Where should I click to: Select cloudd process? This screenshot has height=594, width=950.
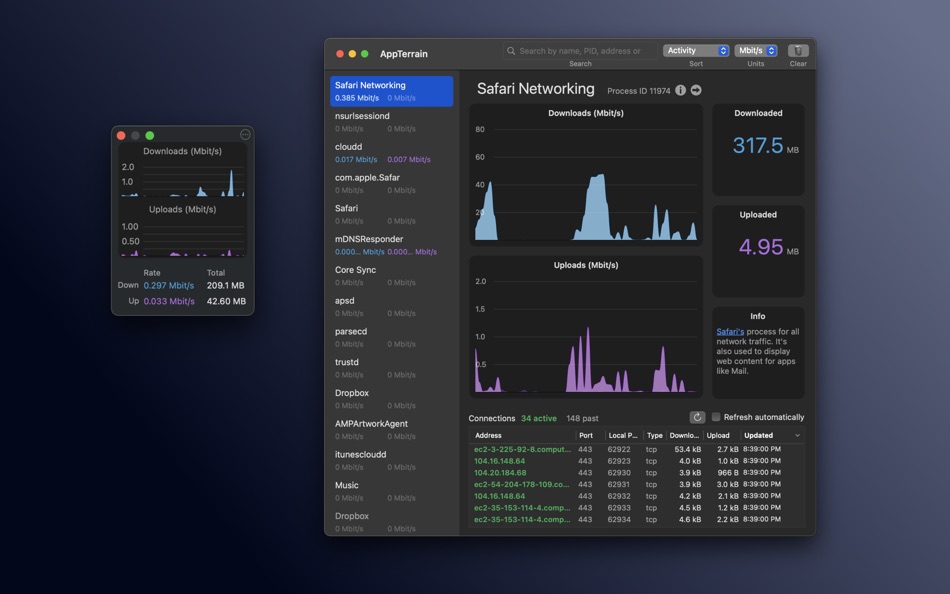click(391, 153)
